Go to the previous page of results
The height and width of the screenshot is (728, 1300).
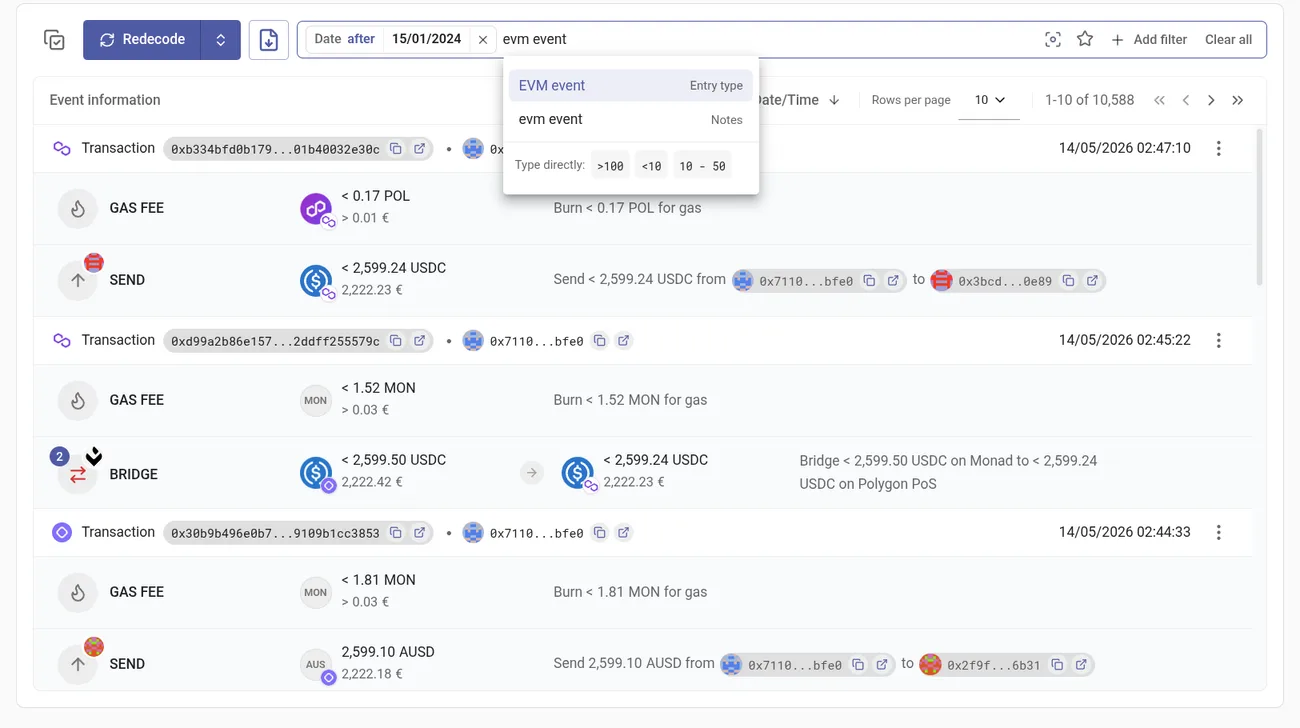coord(1186,100)
